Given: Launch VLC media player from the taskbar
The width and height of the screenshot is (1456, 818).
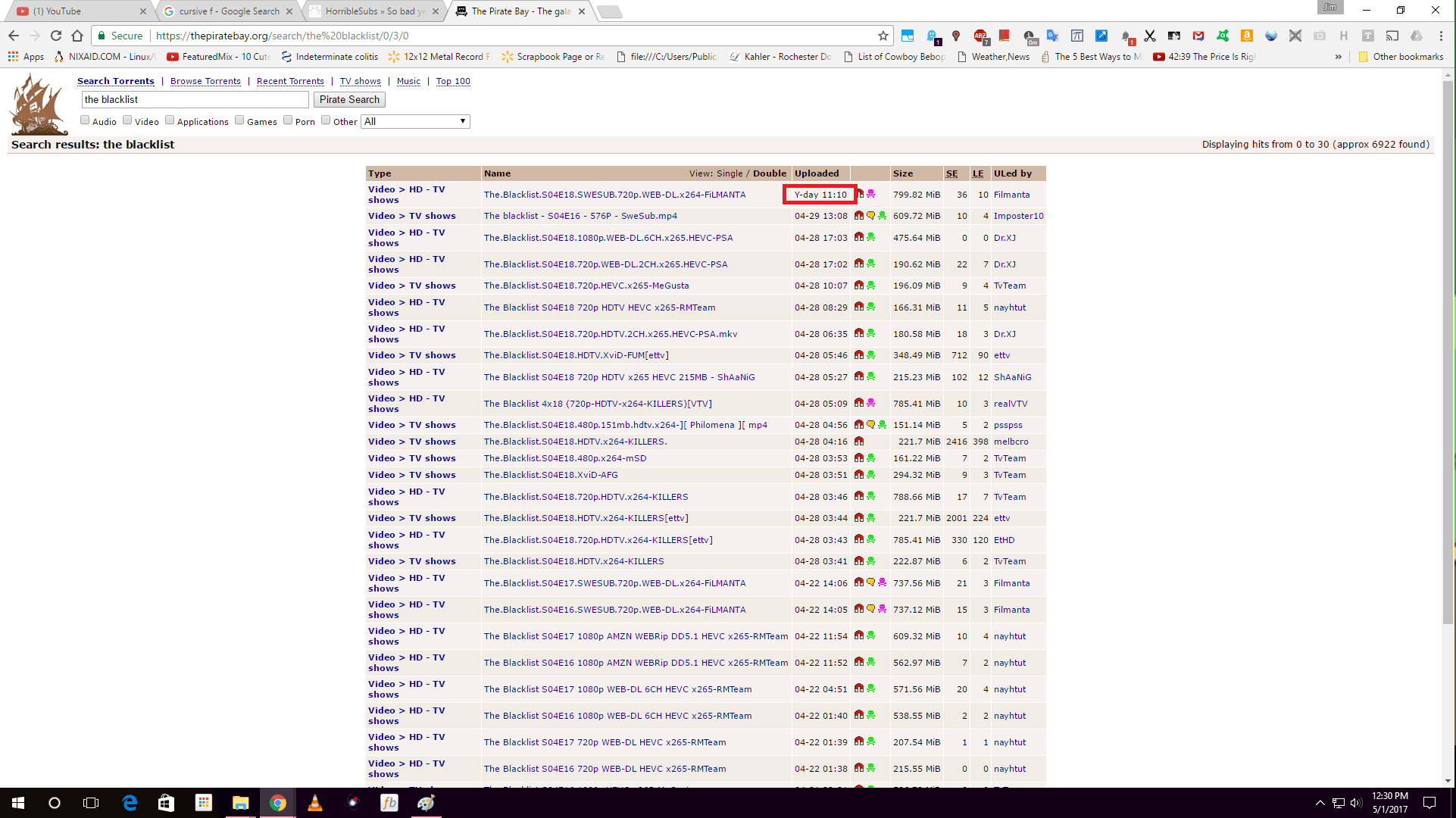Looking at the screenshot, I should point(315,803).
